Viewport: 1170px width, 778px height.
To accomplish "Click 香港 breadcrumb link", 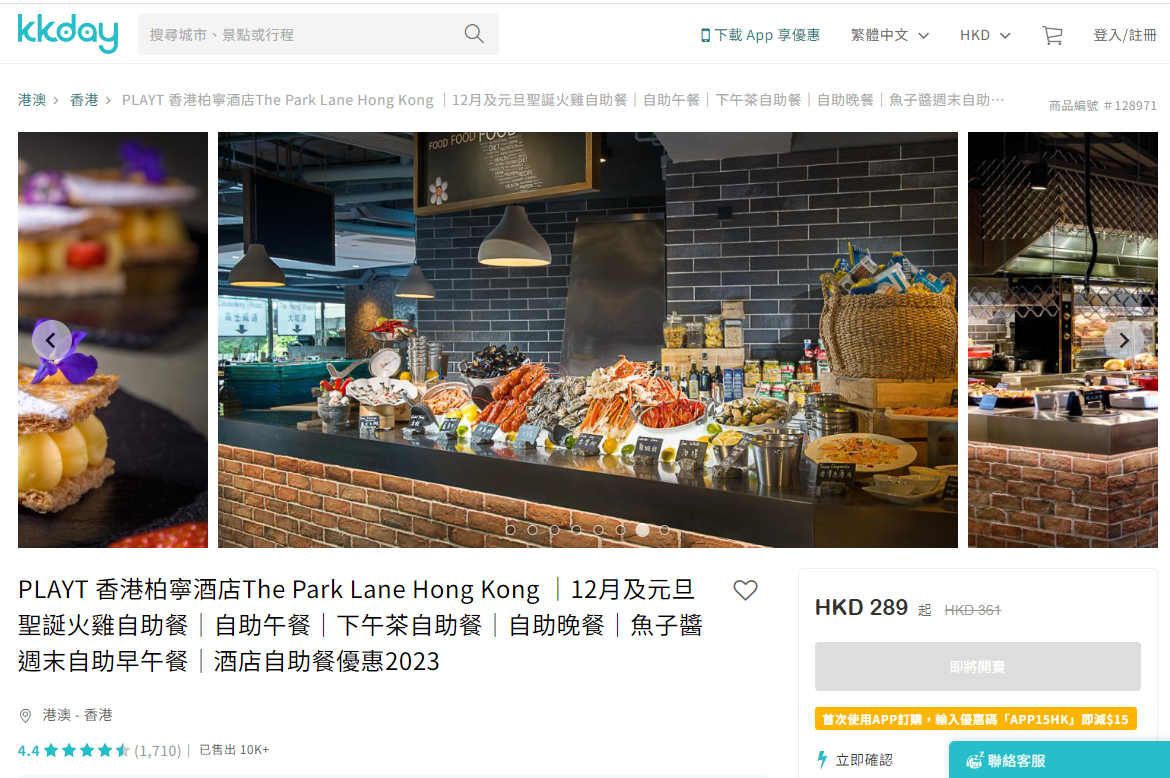I will click(84, 100).
